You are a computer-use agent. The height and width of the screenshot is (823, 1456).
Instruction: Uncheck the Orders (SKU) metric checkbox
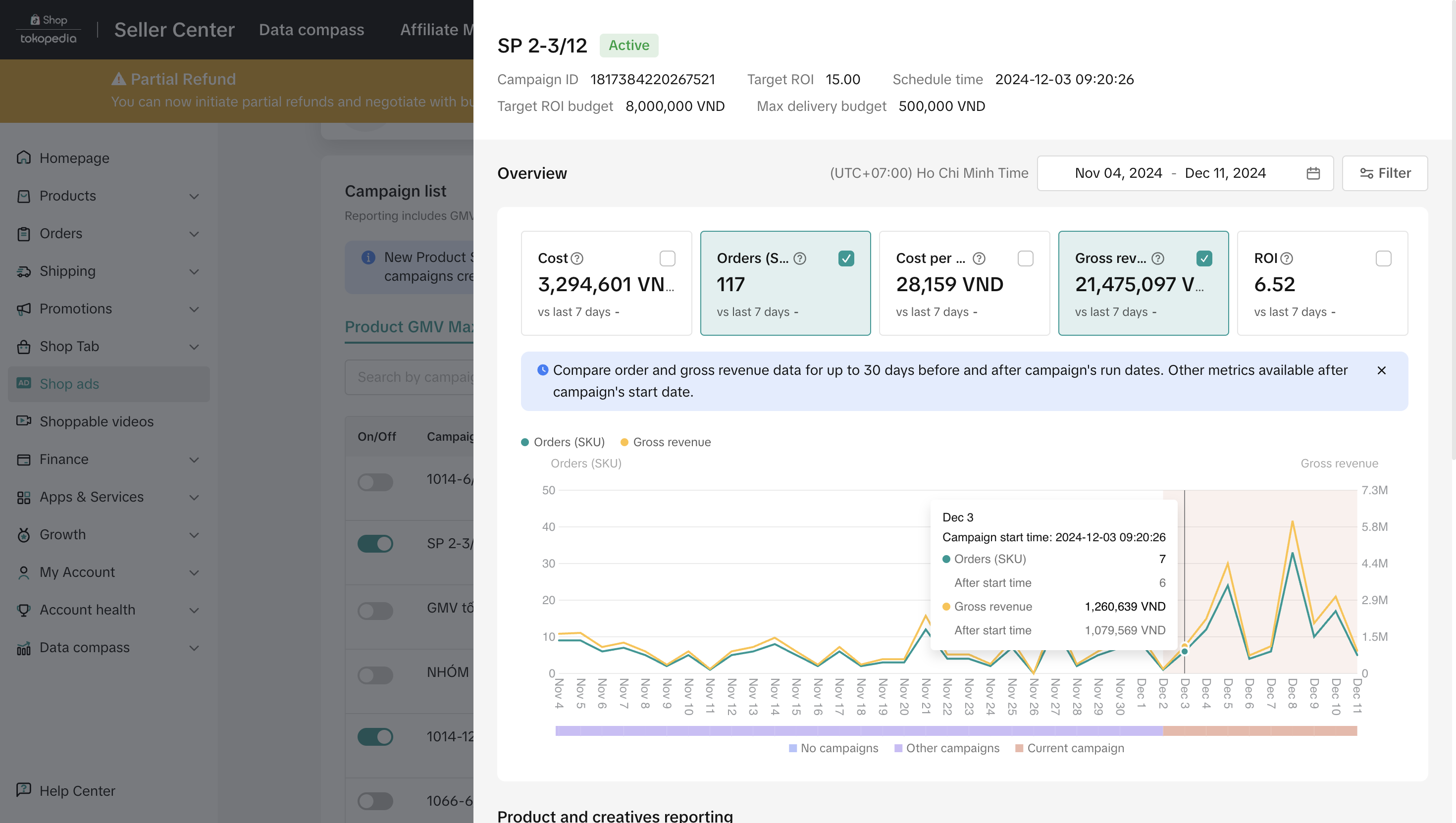[846, 258]
